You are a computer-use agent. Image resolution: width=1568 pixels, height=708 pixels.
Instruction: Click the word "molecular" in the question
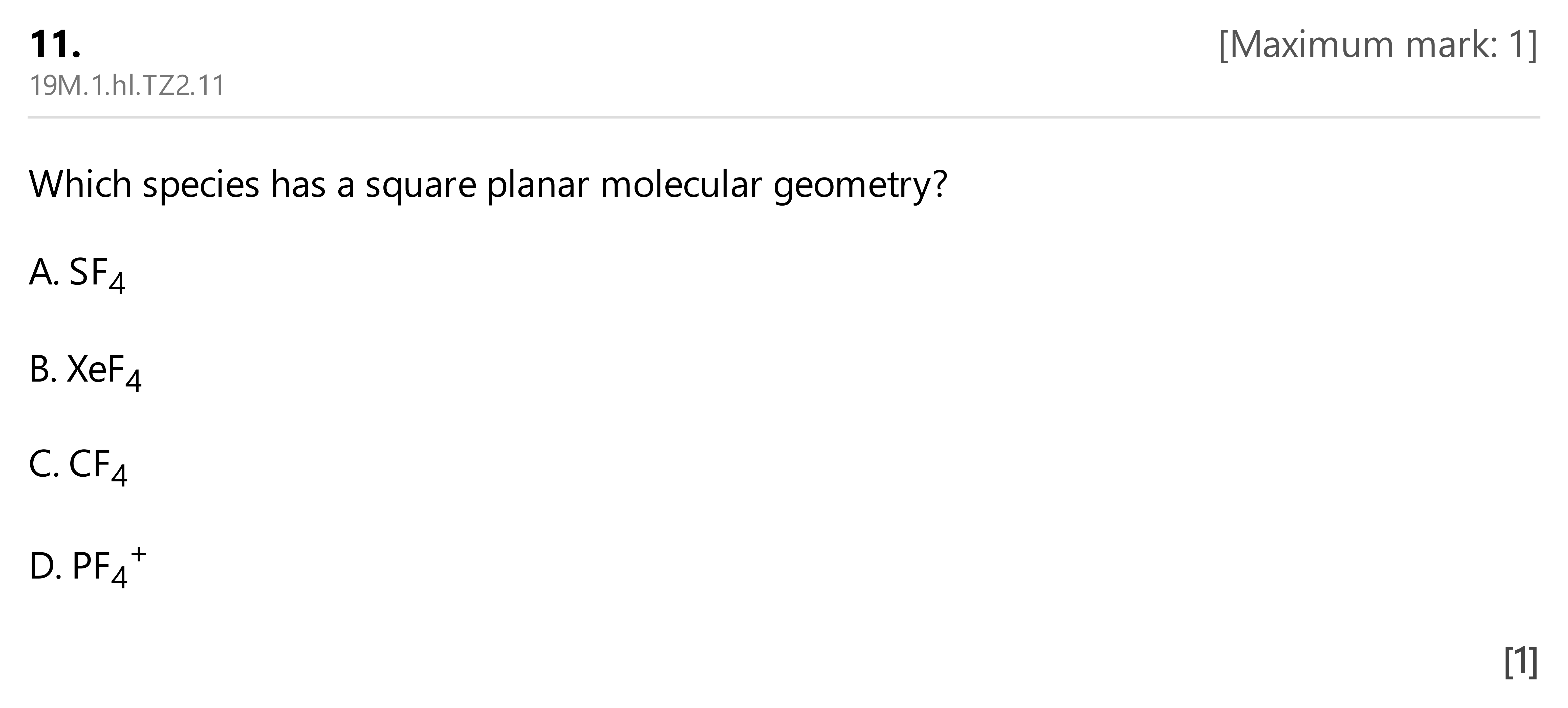click(681, 184)
